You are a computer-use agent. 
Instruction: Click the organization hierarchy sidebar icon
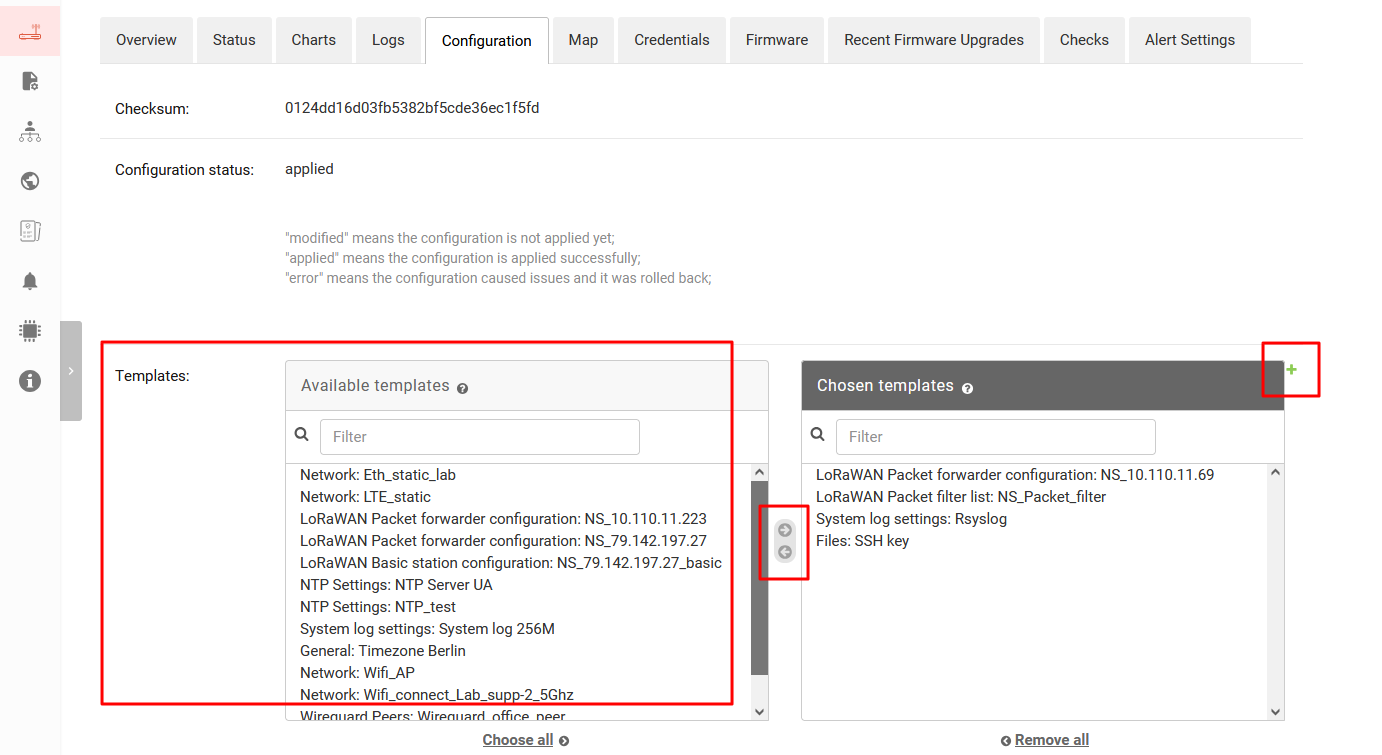(30, 131)
